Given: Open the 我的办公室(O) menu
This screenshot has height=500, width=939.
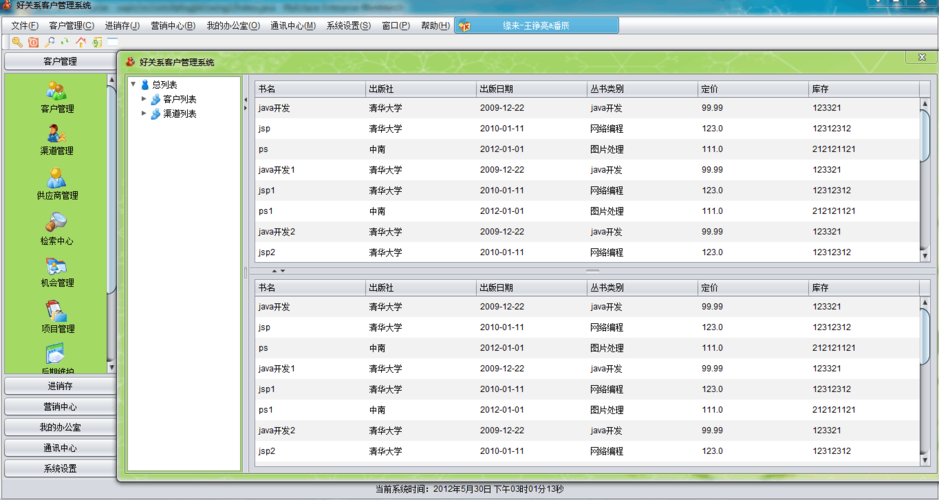Looking at the screenshot, I should [233, 26].
